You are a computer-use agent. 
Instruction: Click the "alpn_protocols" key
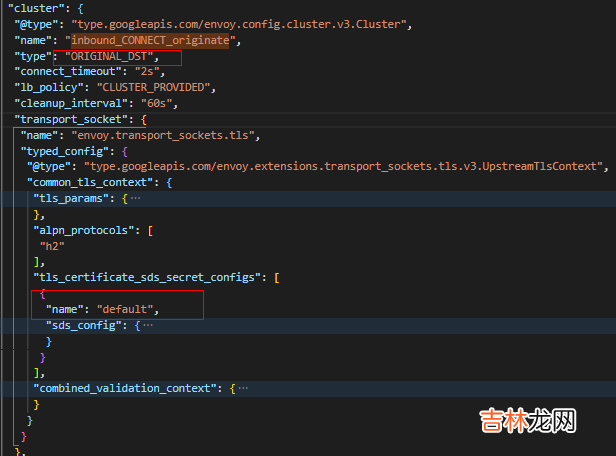(x=84, y=230)
